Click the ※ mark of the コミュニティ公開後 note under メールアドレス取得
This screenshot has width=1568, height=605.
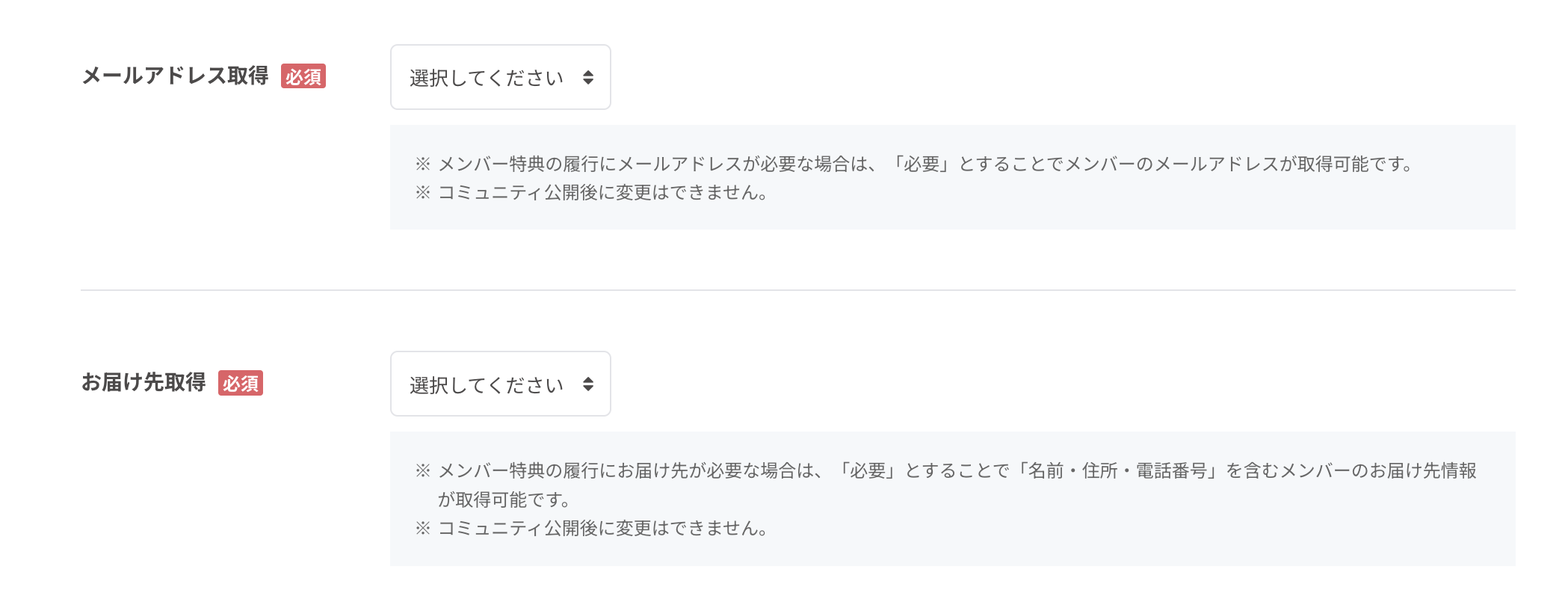423,192
